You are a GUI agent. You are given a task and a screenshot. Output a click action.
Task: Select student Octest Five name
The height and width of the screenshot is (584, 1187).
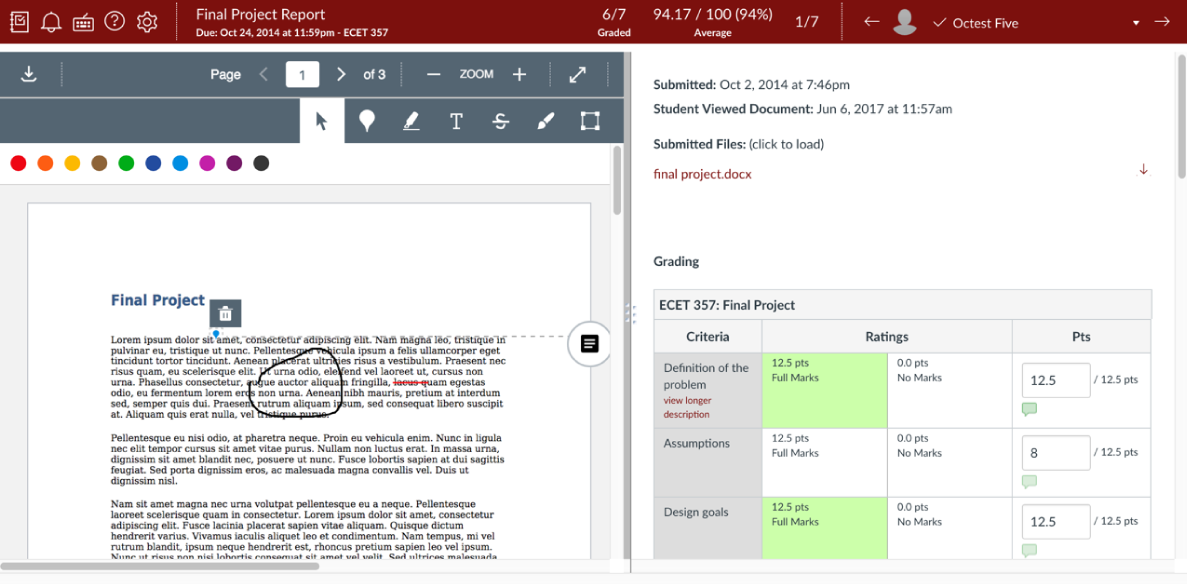tap(984, 23)
